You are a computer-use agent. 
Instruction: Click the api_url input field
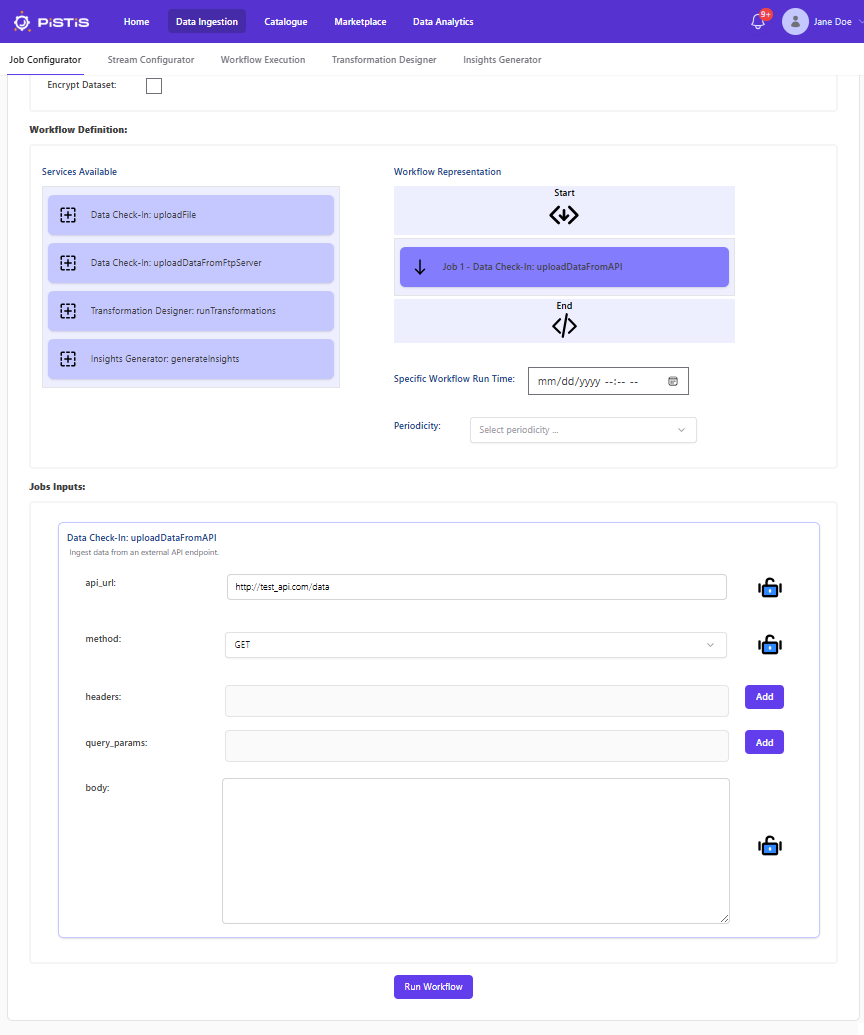point(477,587)
